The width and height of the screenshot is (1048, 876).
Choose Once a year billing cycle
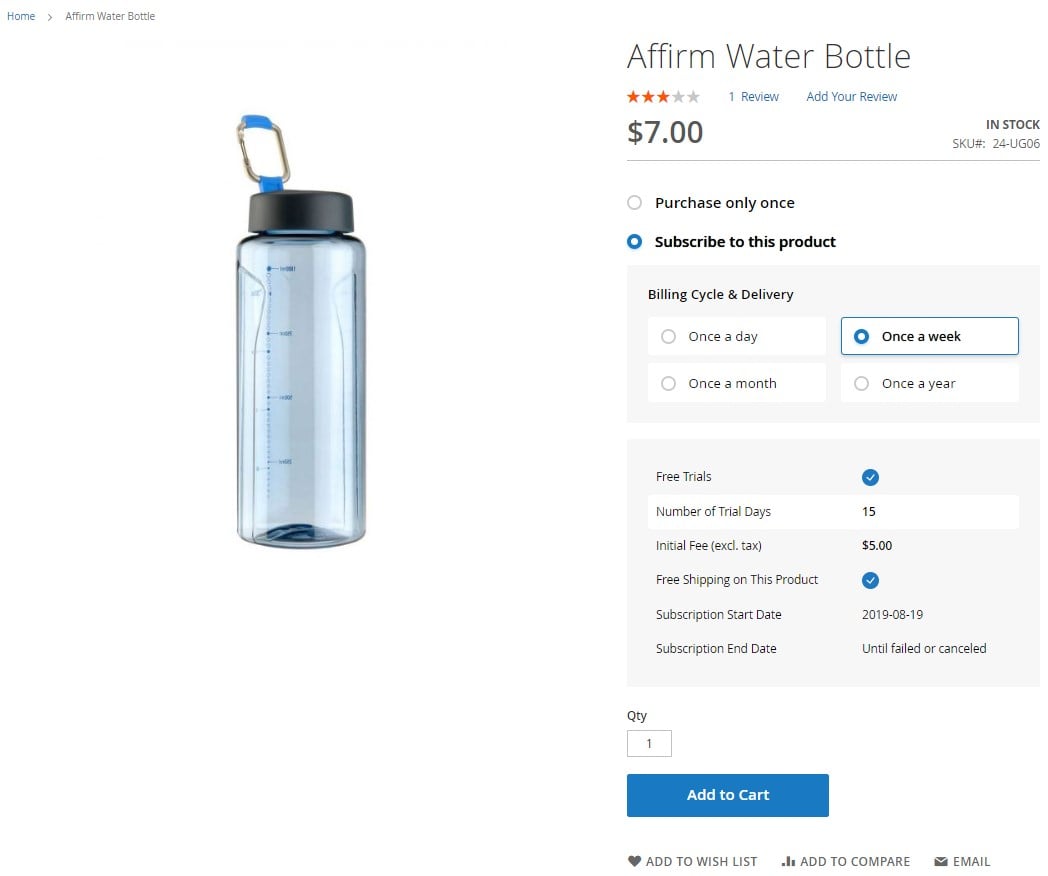pos(929,384)
